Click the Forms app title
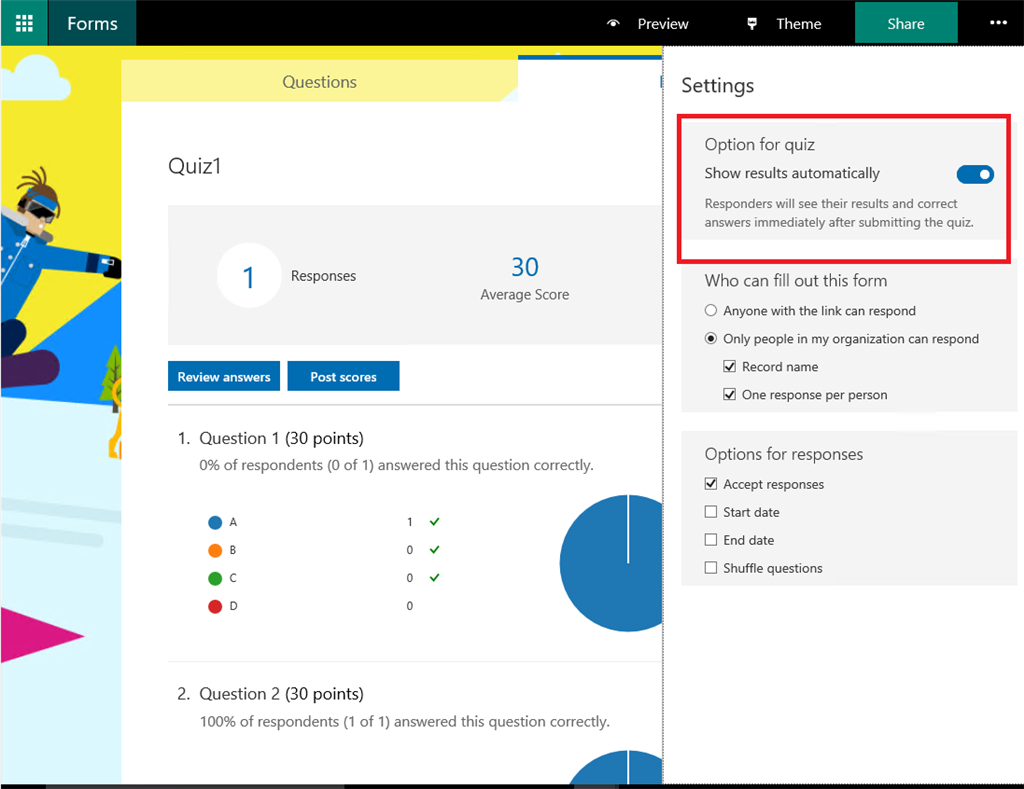The image size is (1024, 789). point(92,24)
